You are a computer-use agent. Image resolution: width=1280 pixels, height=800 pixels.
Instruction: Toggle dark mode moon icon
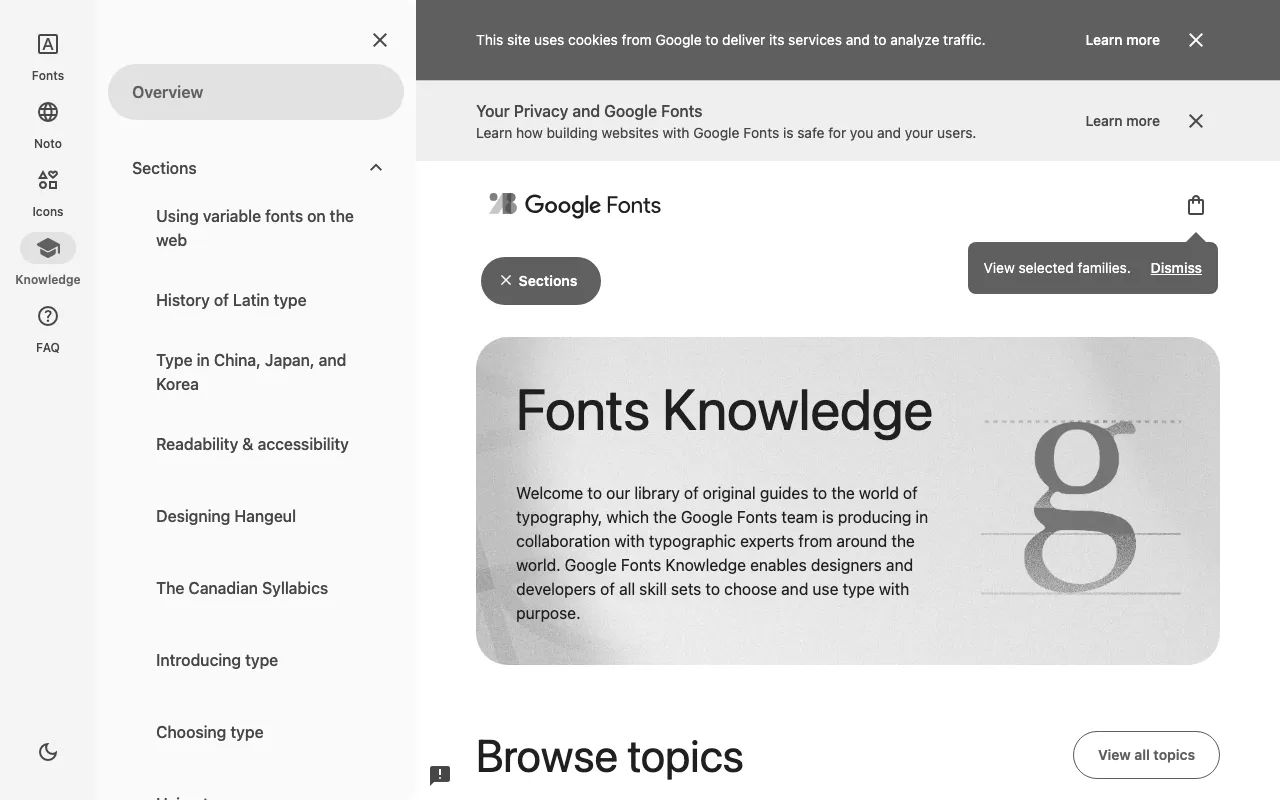[48, 752]
